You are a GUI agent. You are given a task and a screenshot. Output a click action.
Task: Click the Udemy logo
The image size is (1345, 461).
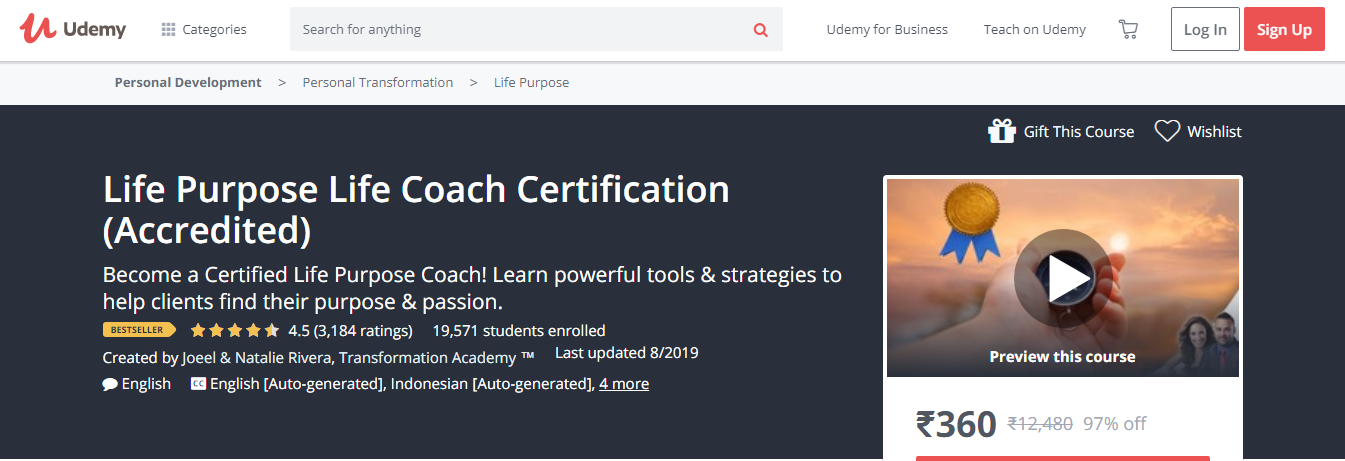tap(73, 29)
